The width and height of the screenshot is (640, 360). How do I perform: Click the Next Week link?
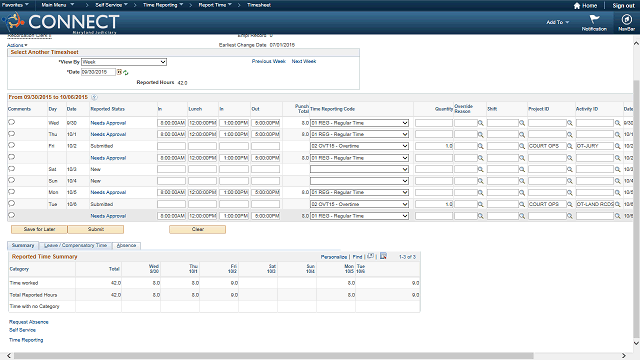[304, 61]
